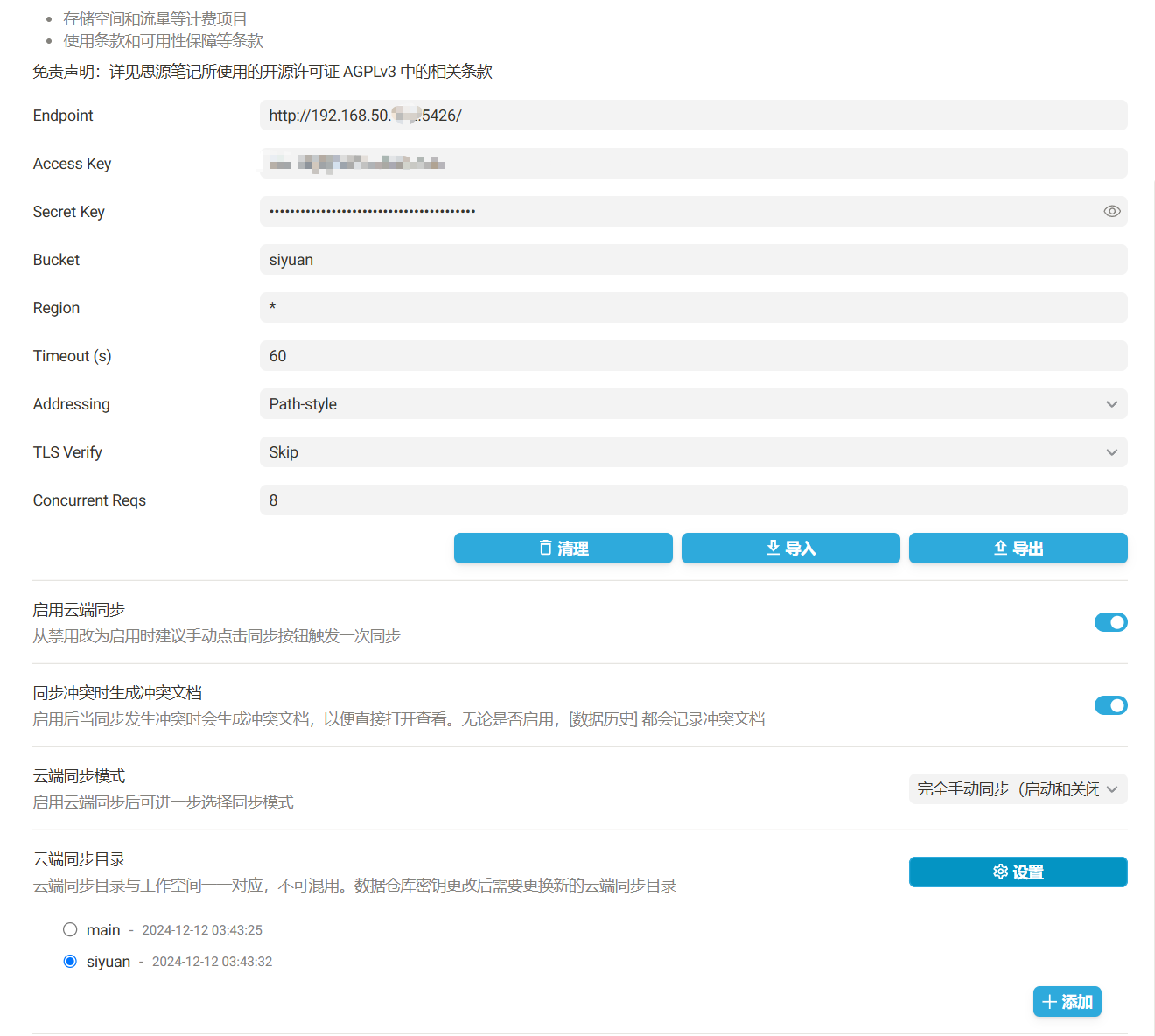Open the Addressing Path-style dropdown
Image resolution: width=1155 pixels, height=1036 pixels.
point(693,404)
